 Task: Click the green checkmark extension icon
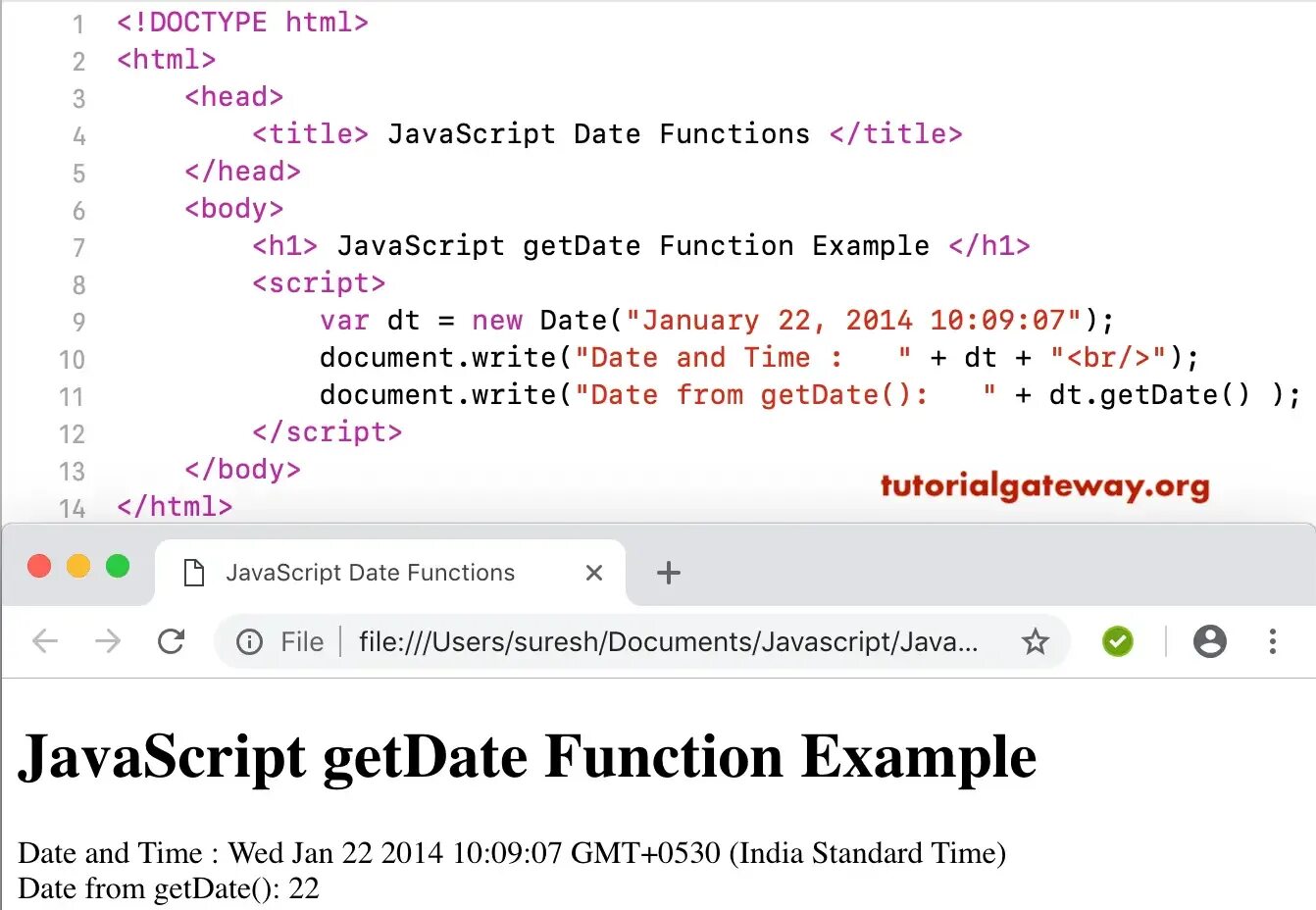click(x=1118, y=641)
